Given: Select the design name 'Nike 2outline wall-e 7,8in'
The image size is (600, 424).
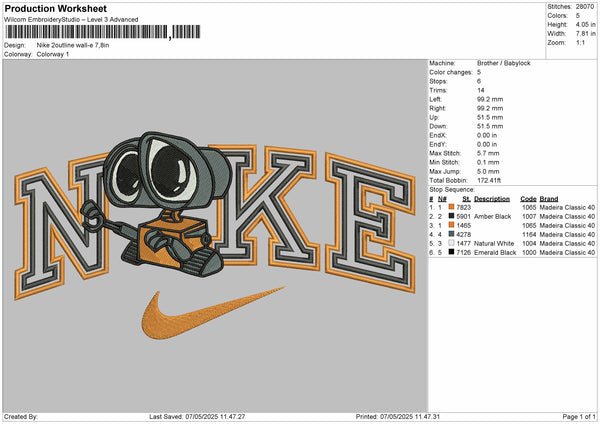Looking at the screenshot, I should point(73,45).
